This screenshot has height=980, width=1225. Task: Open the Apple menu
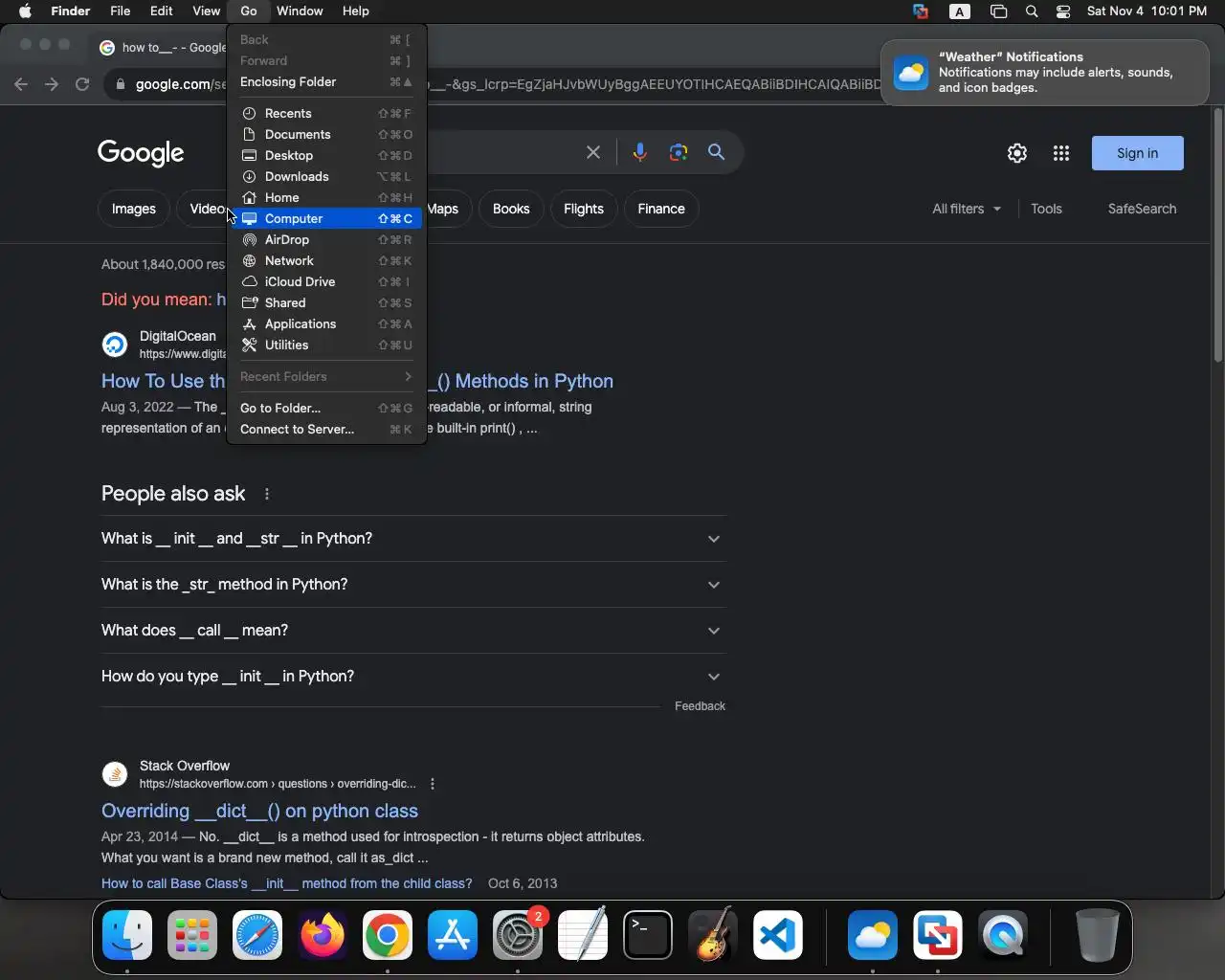[25, 11]
